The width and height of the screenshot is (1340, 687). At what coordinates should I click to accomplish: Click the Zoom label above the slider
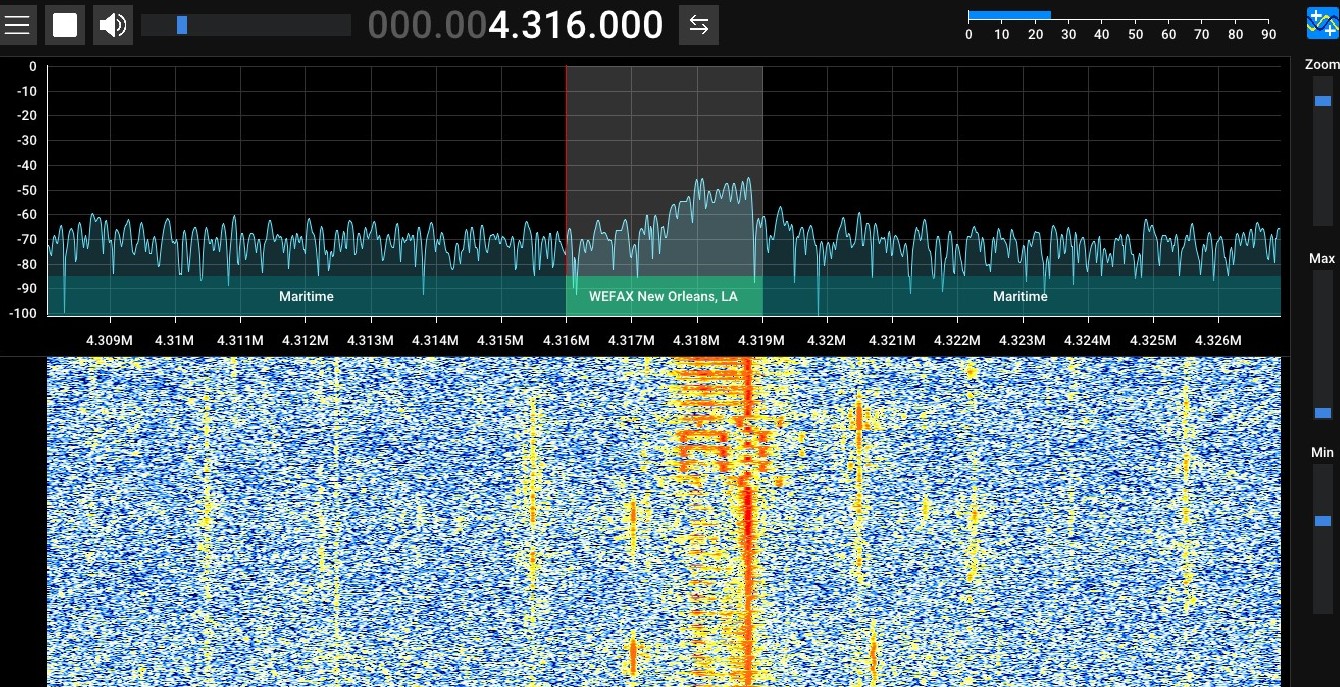(x=1322, y=64)
